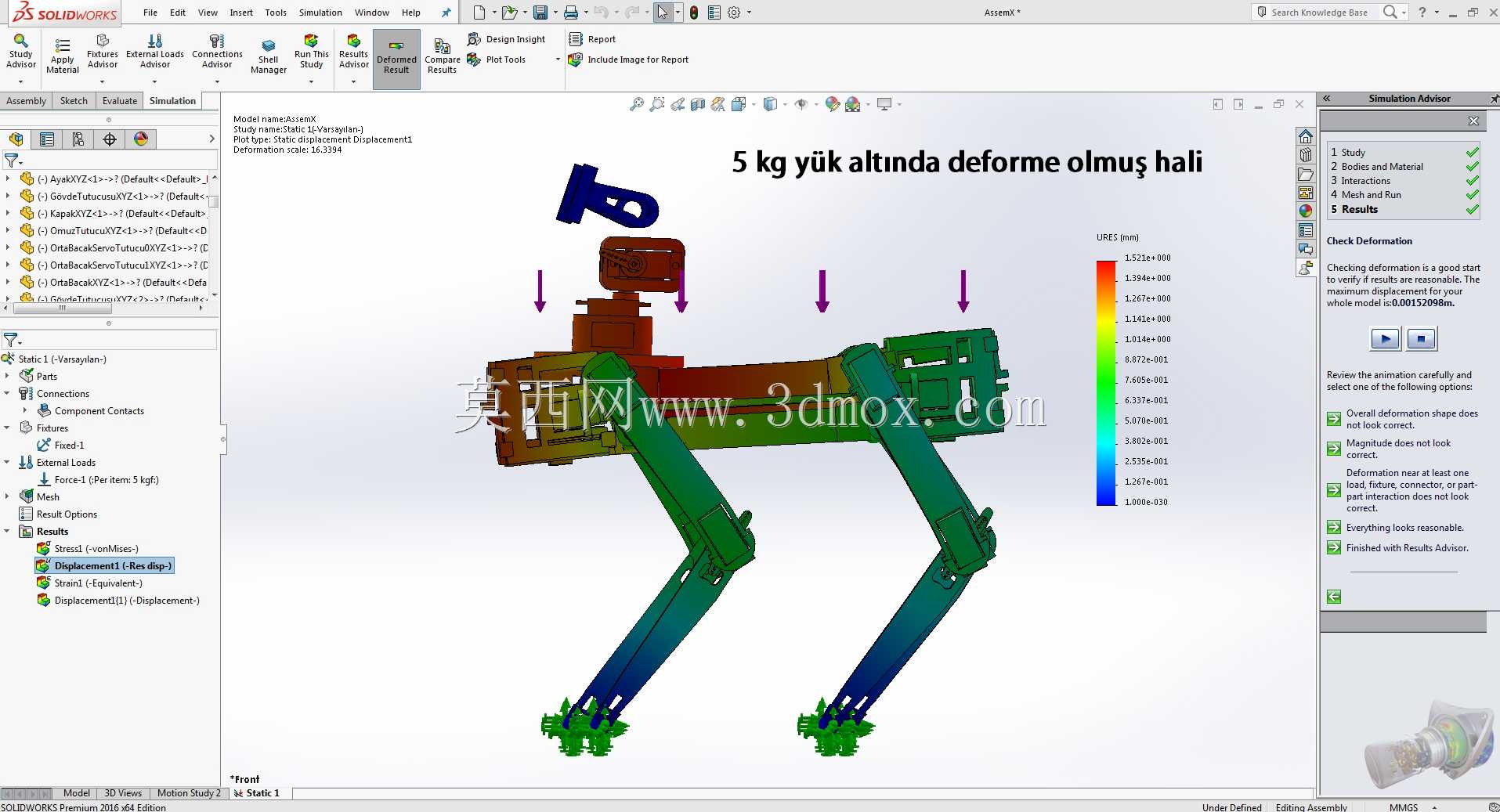Viewport: 1500px width, 812px height.
Task: Click the Rebuild traffic light icon
Action: click(694, 13)
